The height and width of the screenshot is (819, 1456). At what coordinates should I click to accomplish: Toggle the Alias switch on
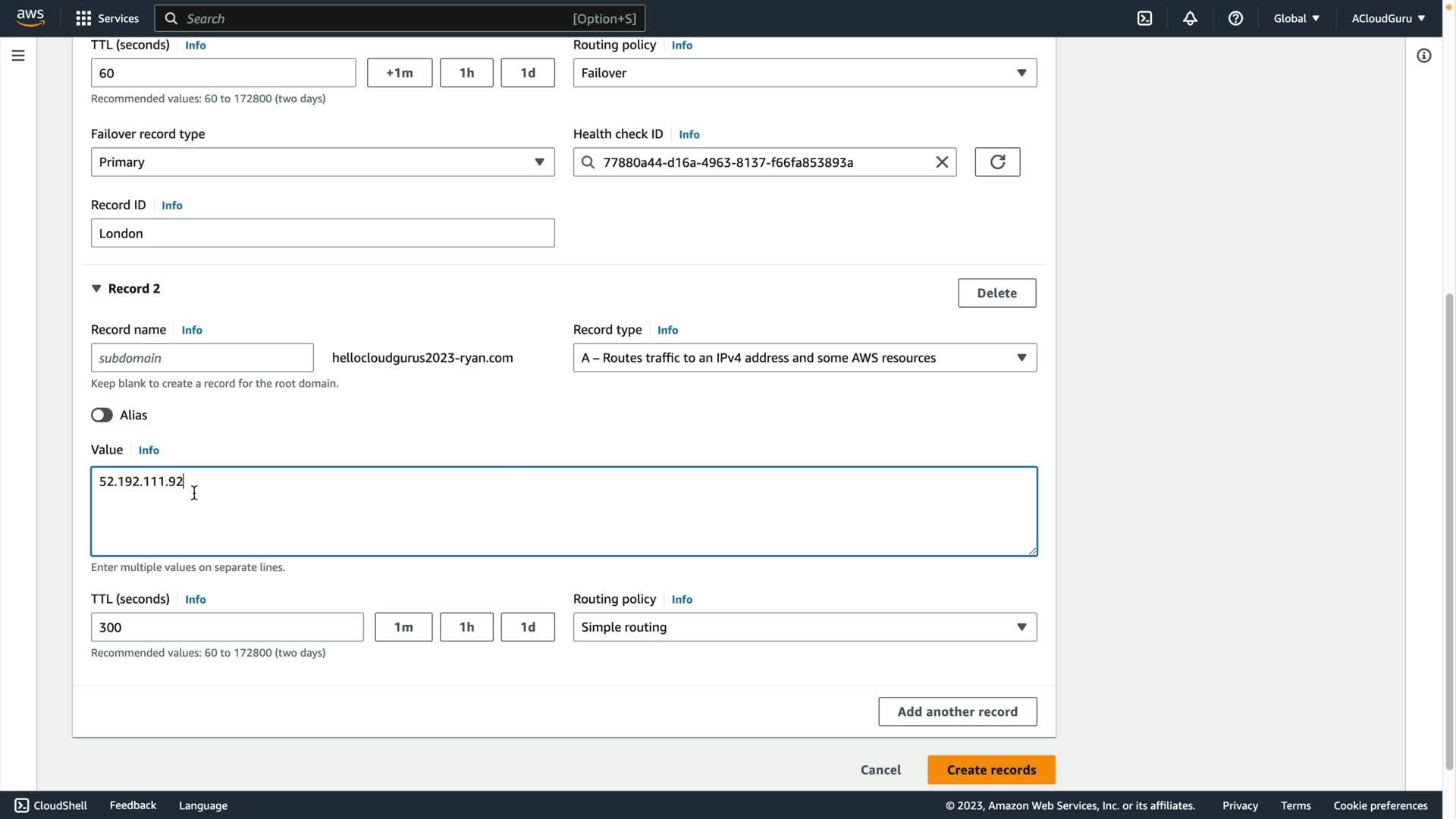[102, 415]
